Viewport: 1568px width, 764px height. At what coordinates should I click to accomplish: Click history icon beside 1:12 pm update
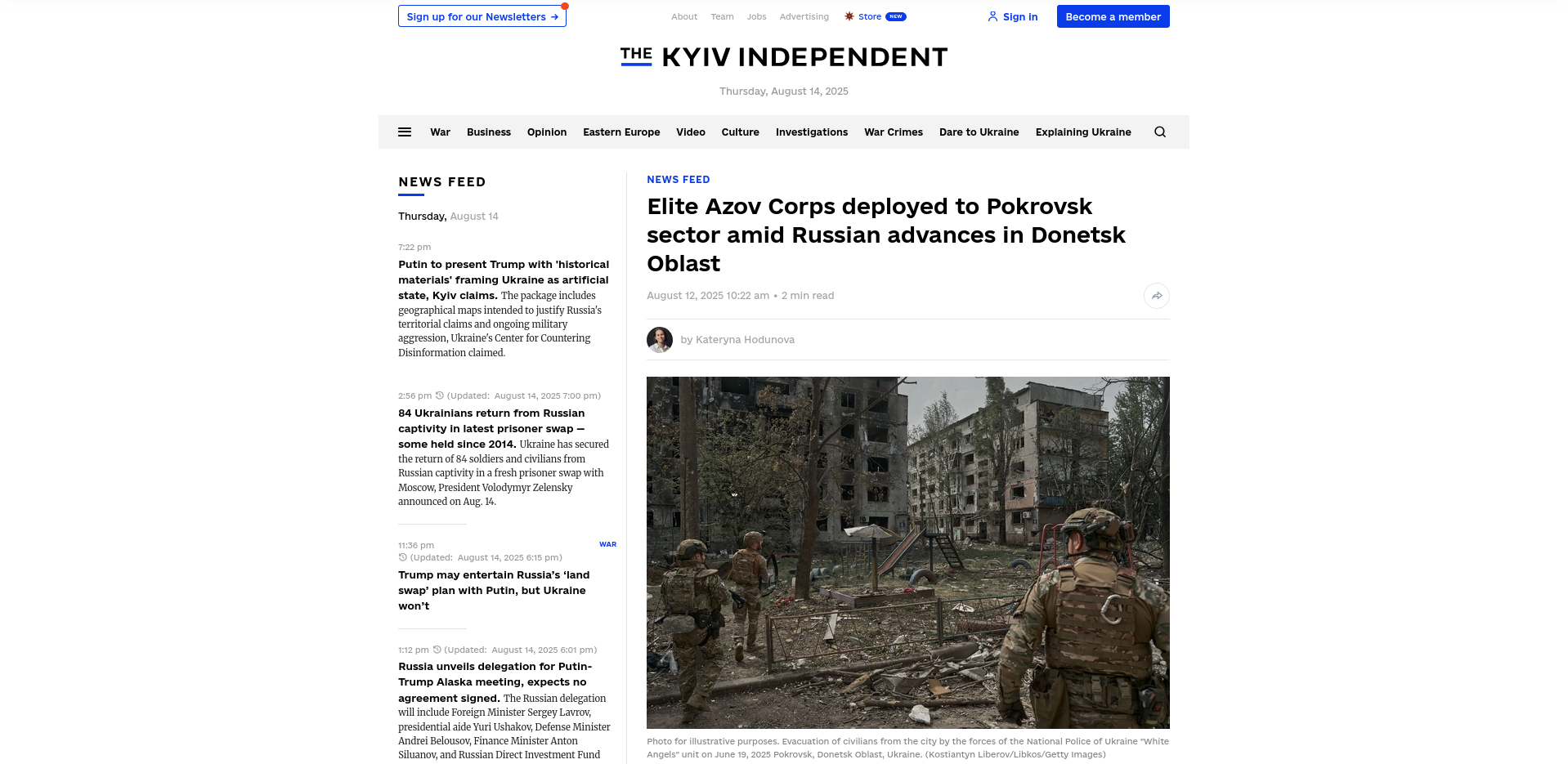437,650
